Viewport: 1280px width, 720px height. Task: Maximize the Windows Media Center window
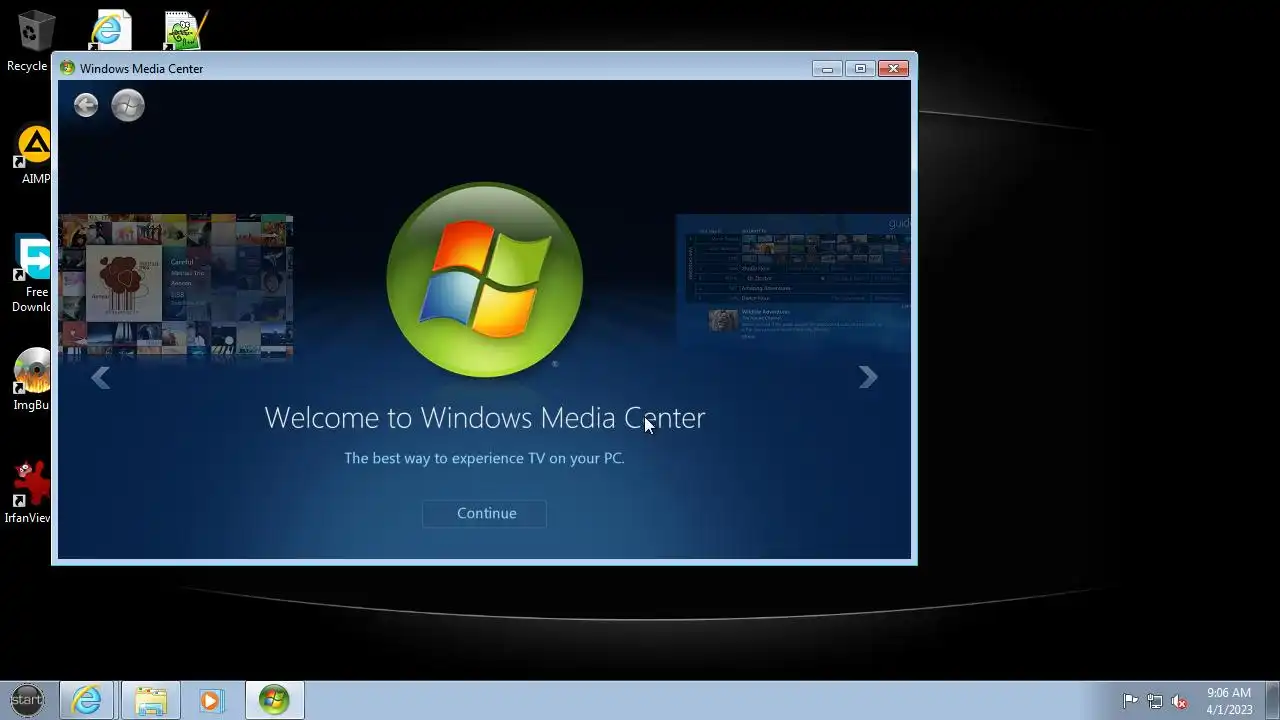point(859,68)
